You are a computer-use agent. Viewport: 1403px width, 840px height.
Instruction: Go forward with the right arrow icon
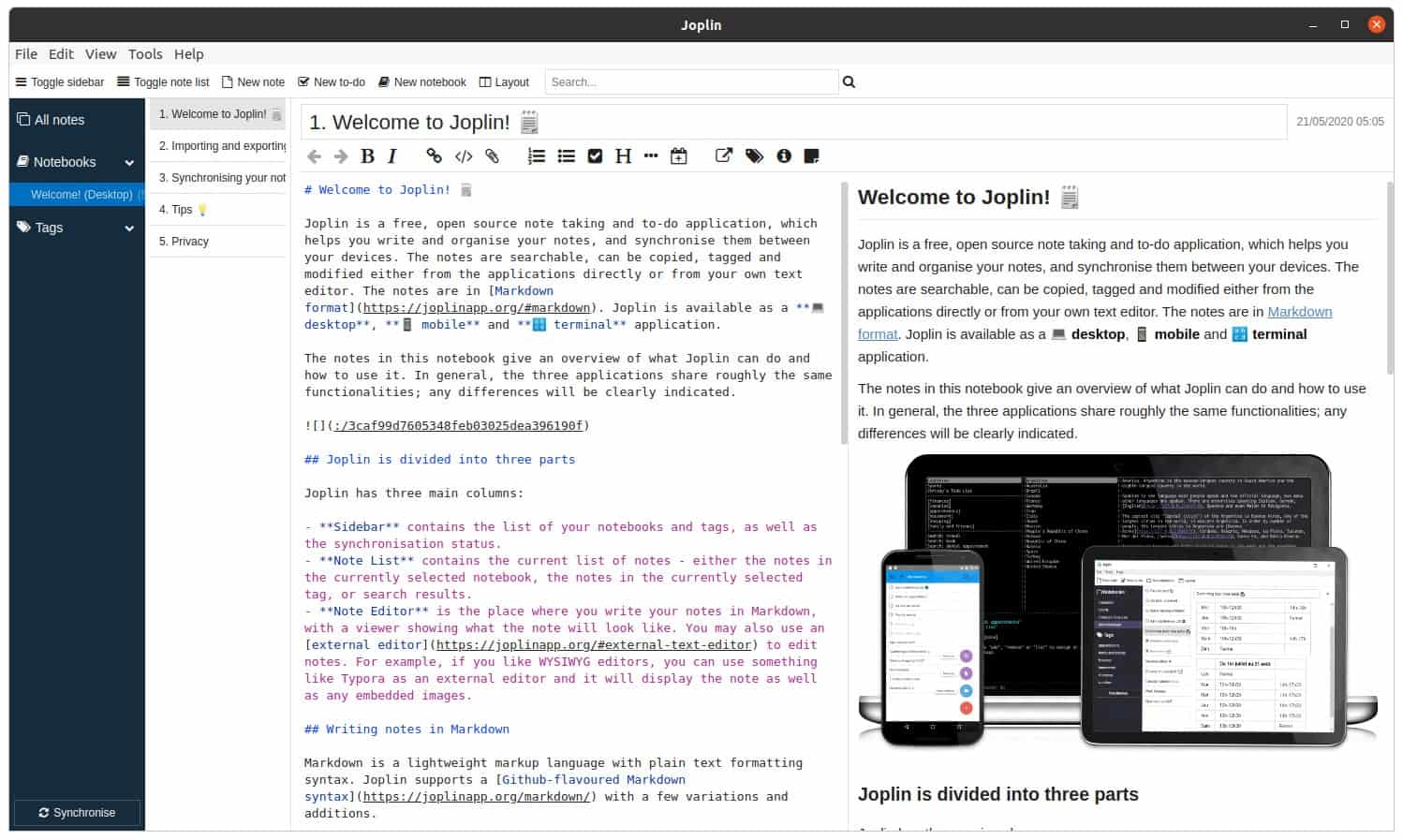(341, 156)
